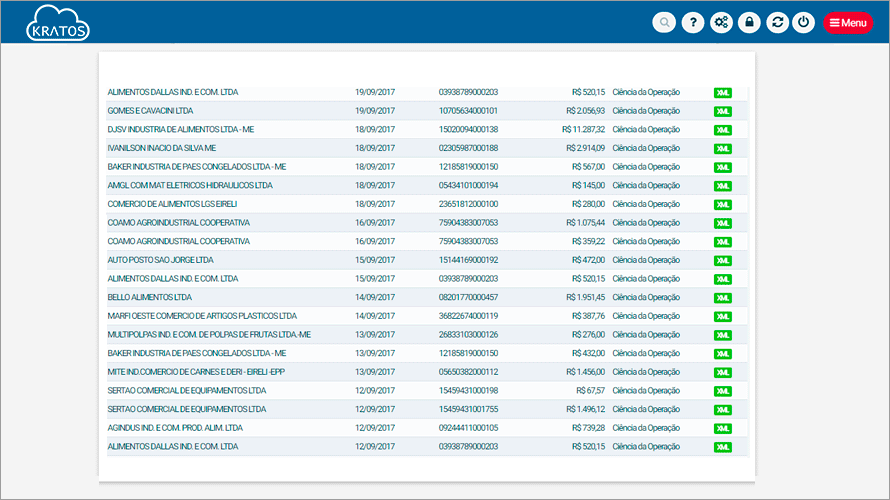
Task: Click CNPJ 15020094000138
Action: (x=468, y=129)
